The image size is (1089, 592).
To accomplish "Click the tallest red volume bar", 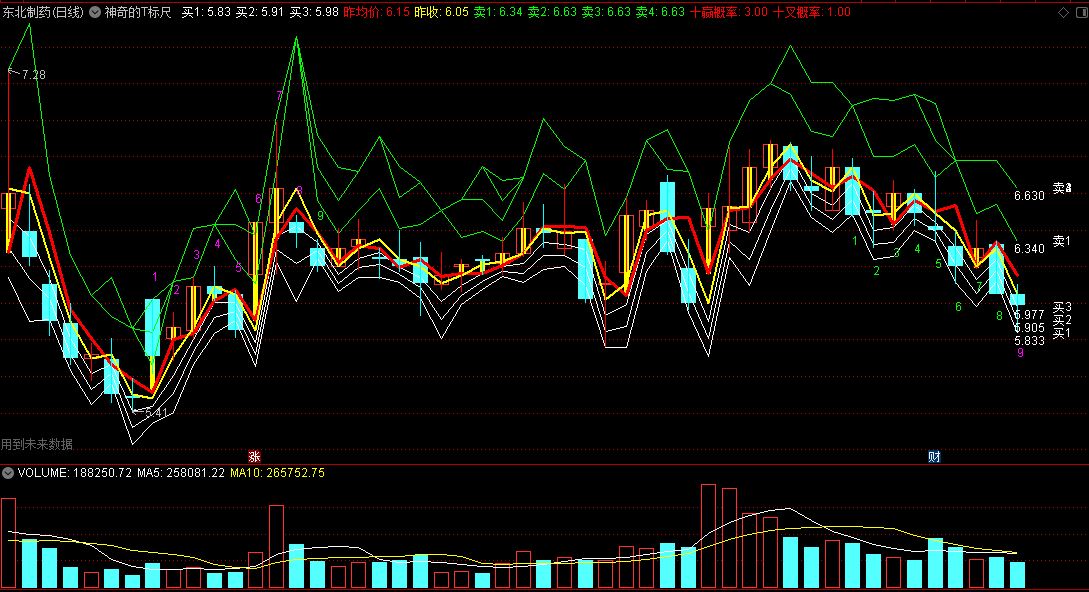I will point(708,536).
